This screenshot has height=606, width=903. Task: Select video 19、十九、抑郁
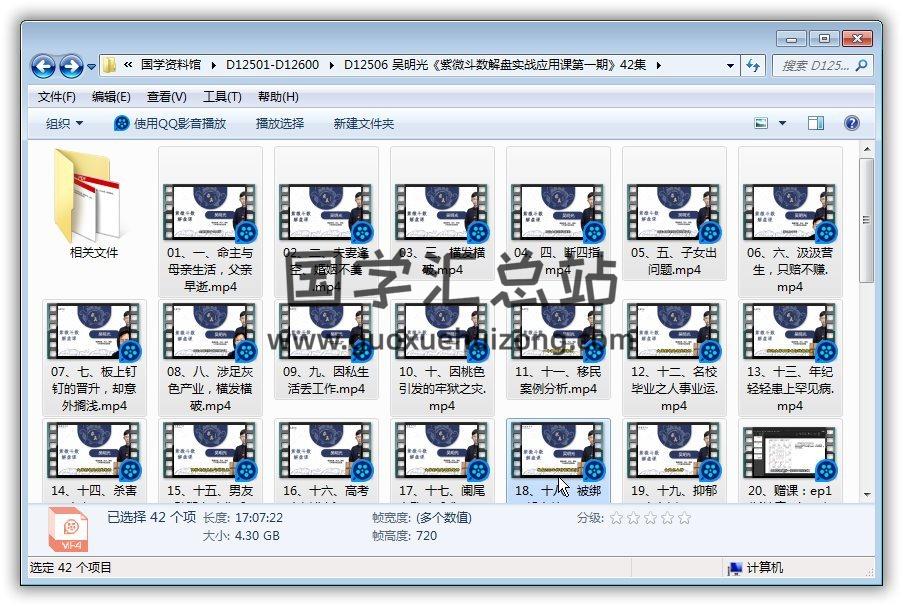coord(674,460)
